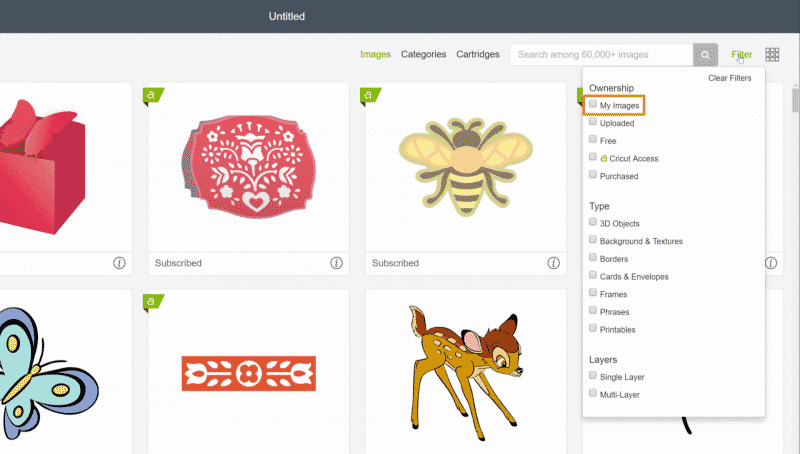Click green Cricut Access logo in filter list
This screenshot has height=454, width=800.
[x=604, y=159]
